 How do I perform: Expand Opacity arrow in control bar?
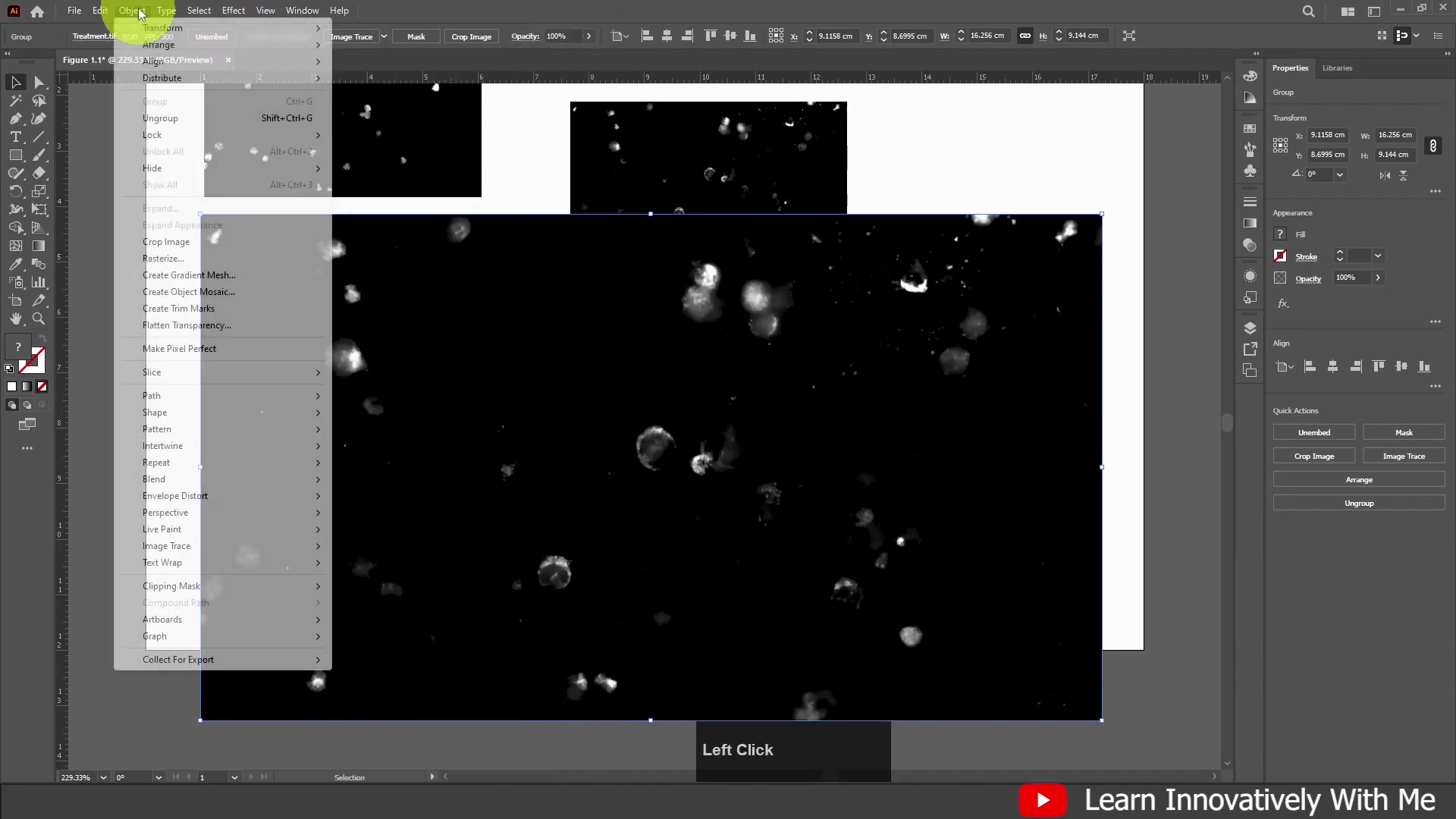(x=588, y=36)
